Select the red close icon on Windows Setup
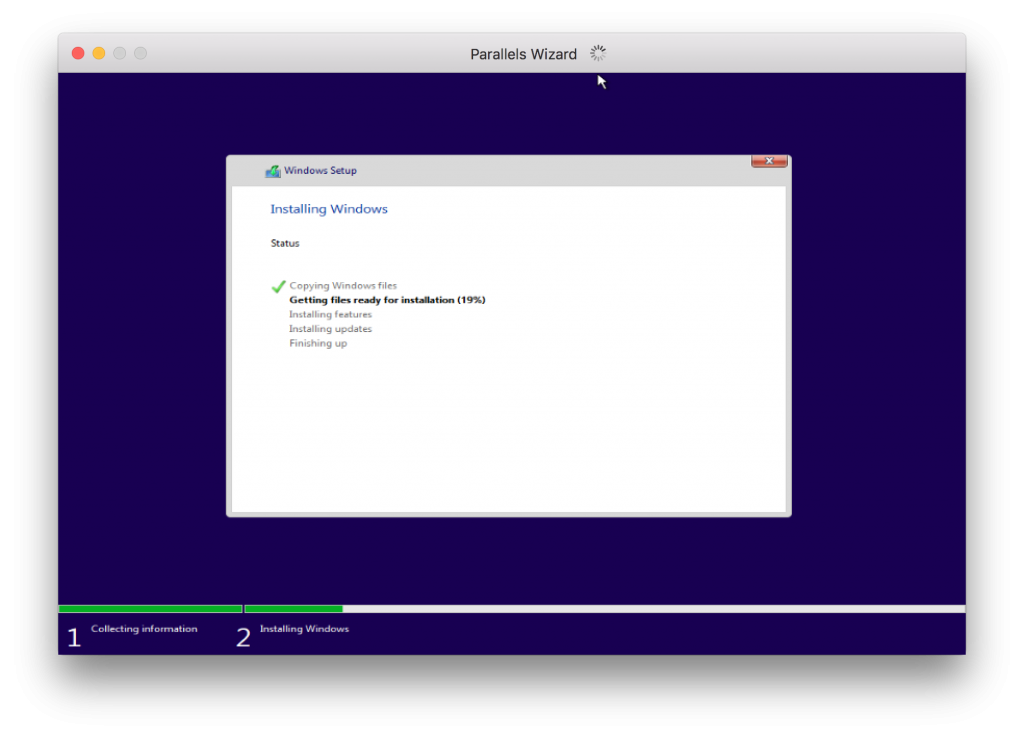 click(768, 160)
